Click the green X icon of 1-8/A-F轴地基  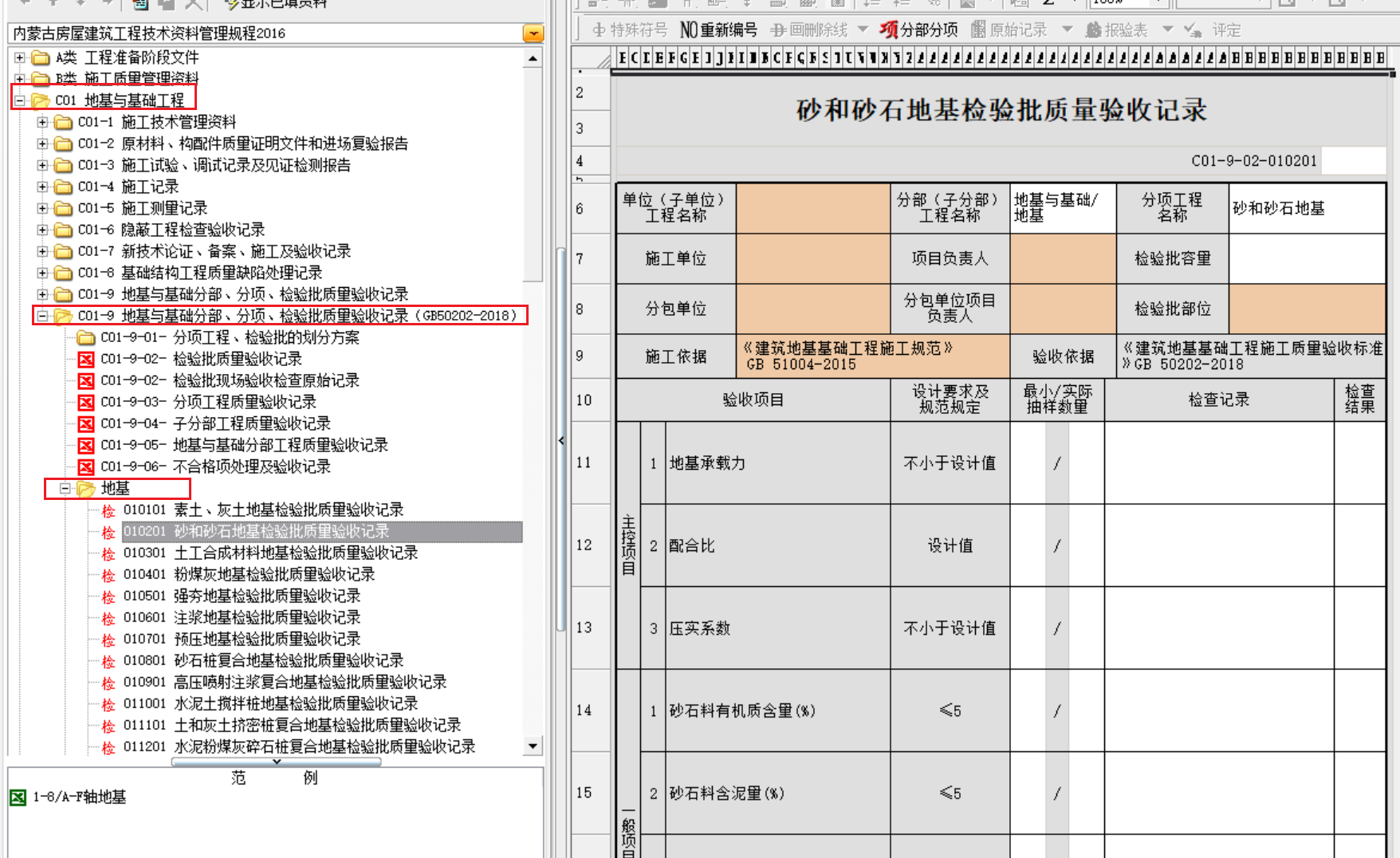click(18, 797)
